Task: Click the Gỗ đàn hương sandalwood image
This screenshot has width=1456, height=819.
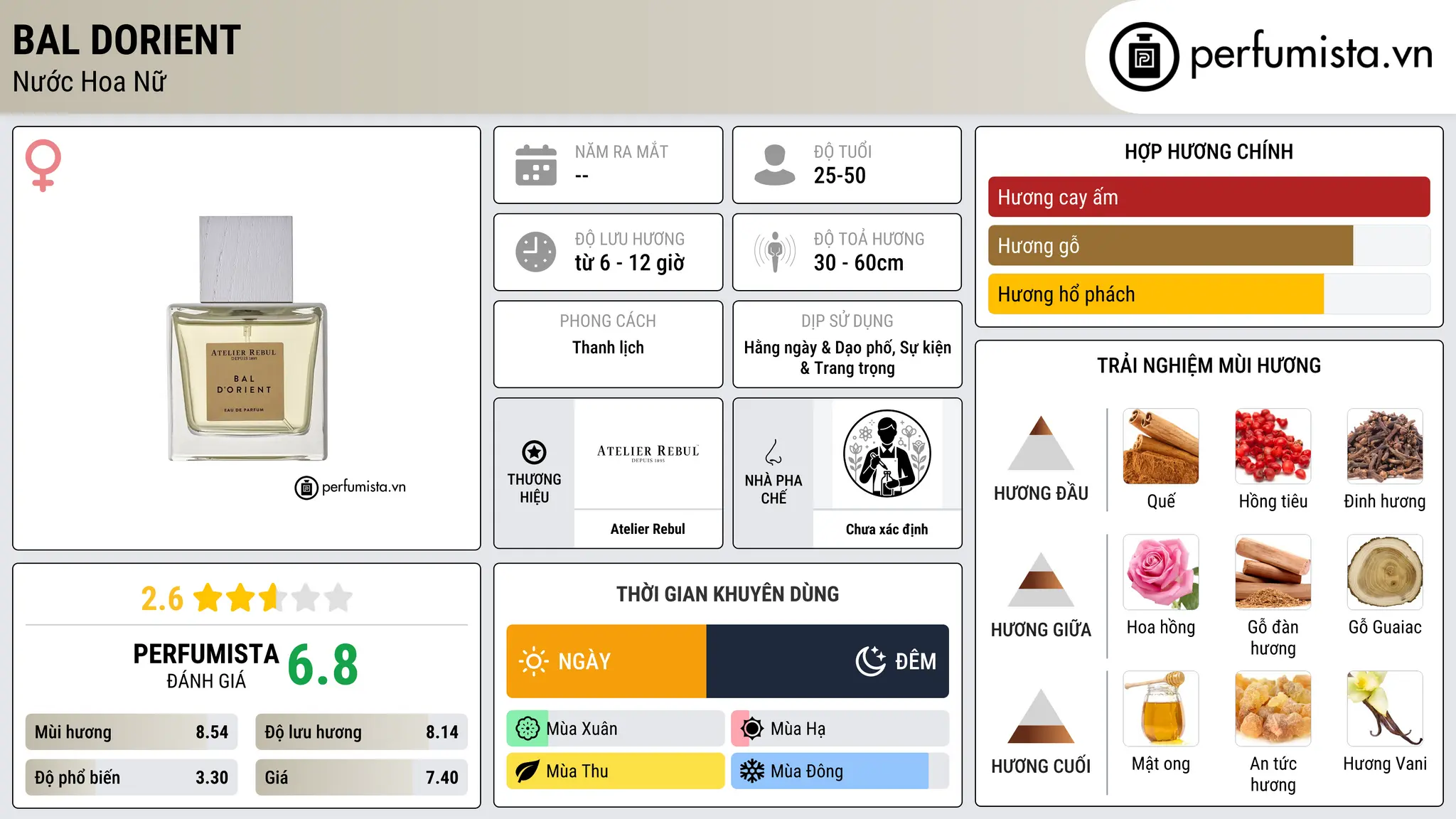Action: tap(1273, 572)
